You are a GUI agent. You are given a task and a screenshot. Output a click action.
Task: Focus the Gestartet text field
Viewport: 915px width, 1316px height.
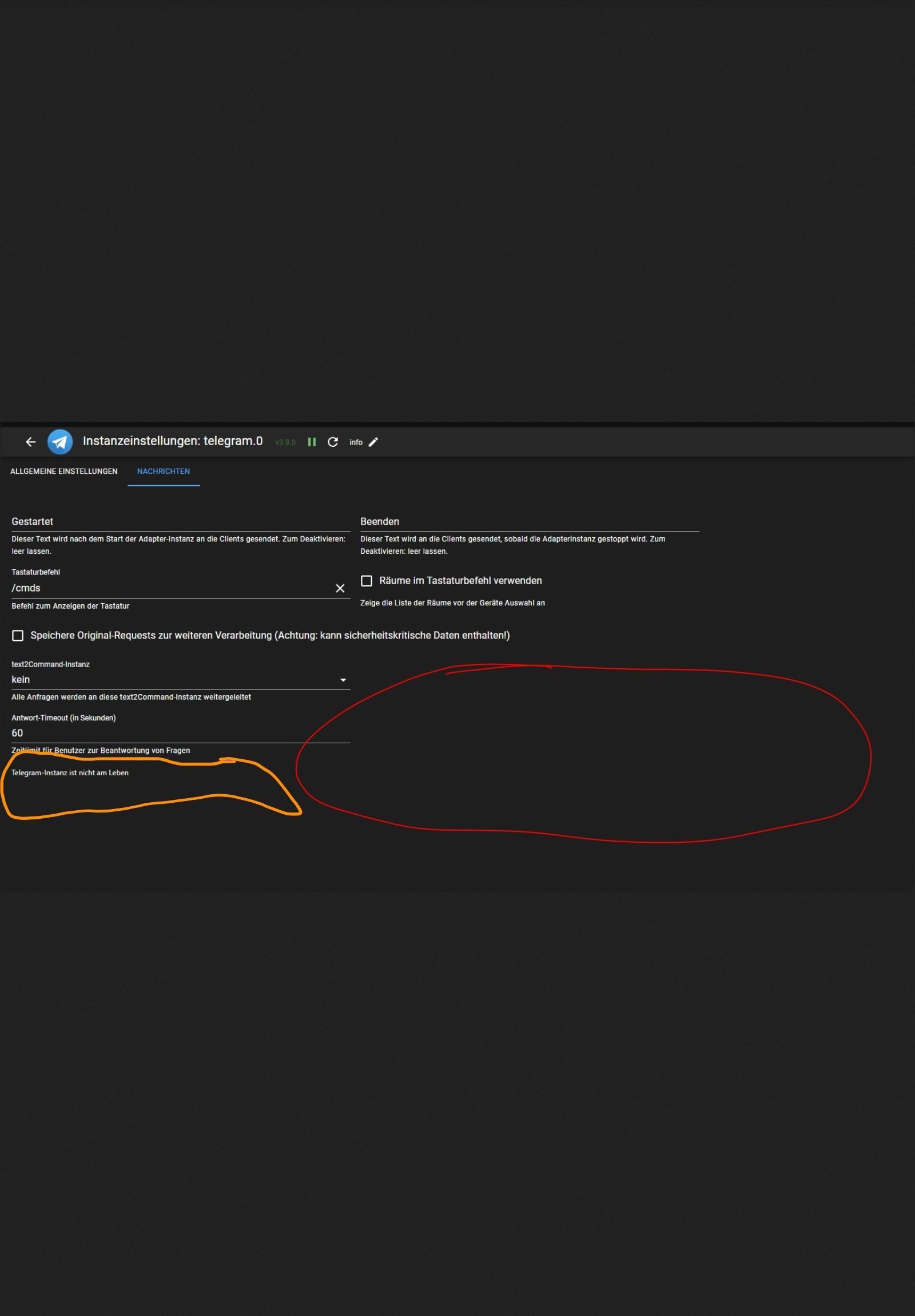[x=181, y=522]
